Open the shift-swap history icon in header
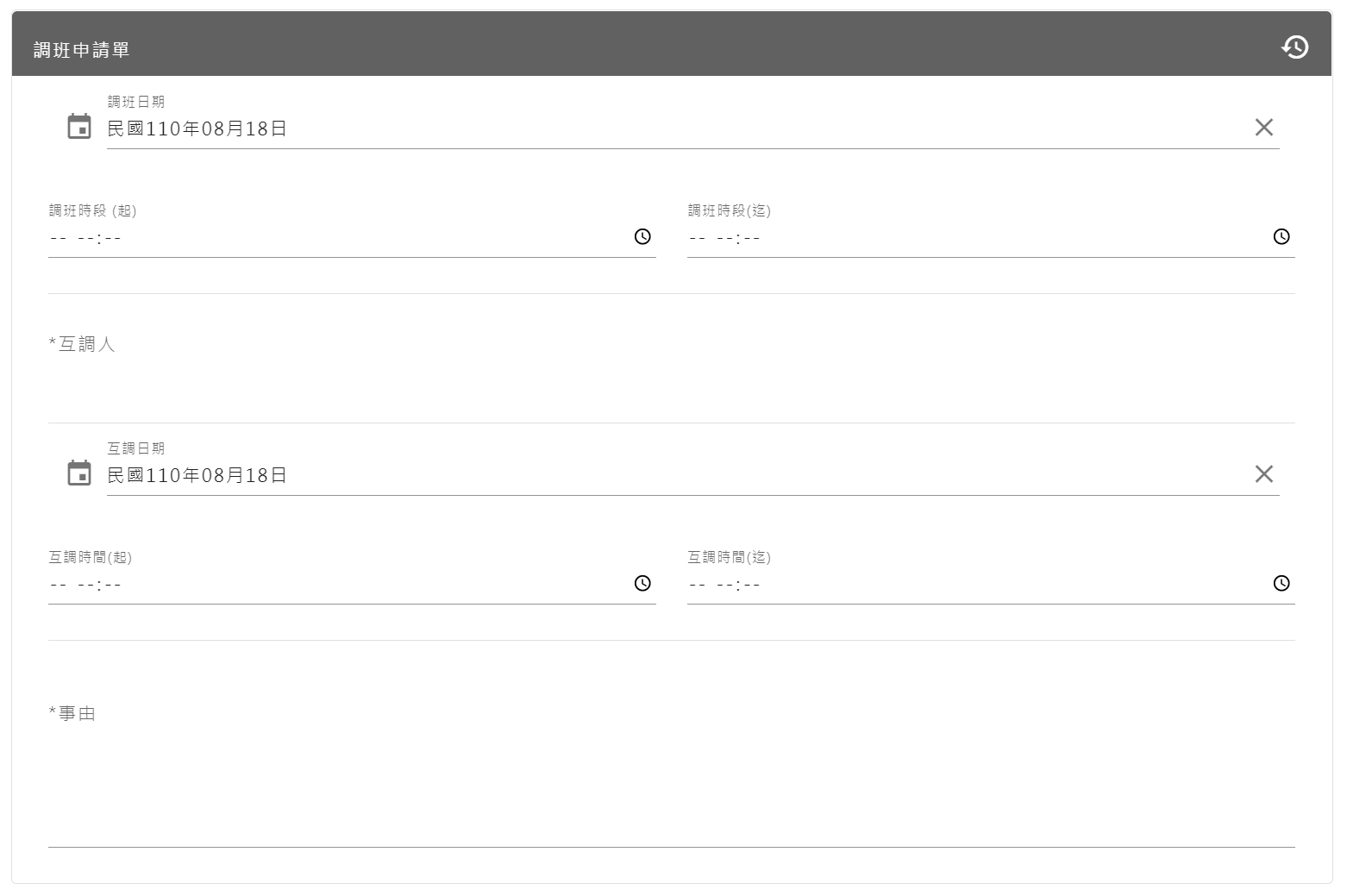 click(1294, 47)
